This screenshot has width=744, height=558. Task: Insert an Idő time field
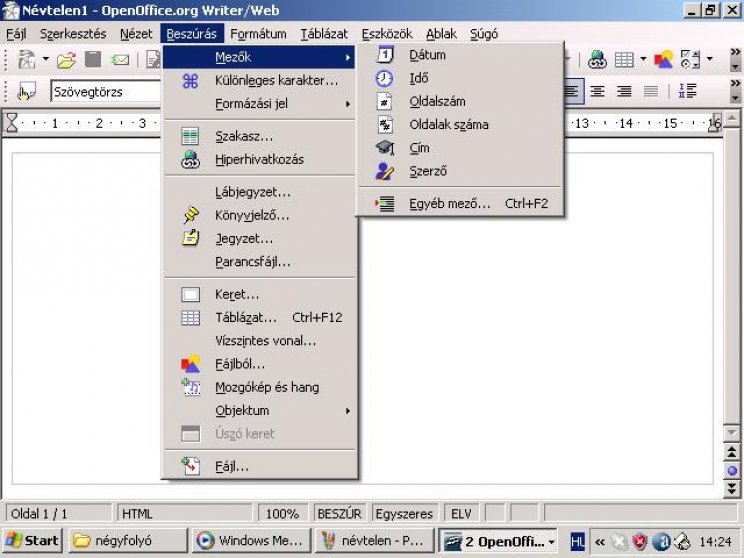tap(460, 78)
